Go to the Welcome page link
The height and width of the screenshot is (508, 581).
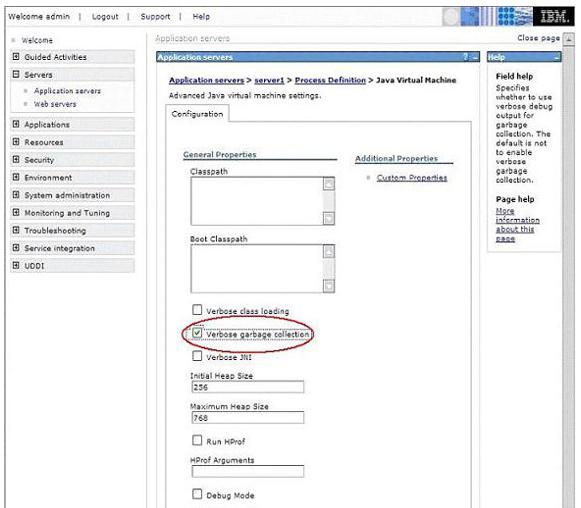(x=37, y=40)
